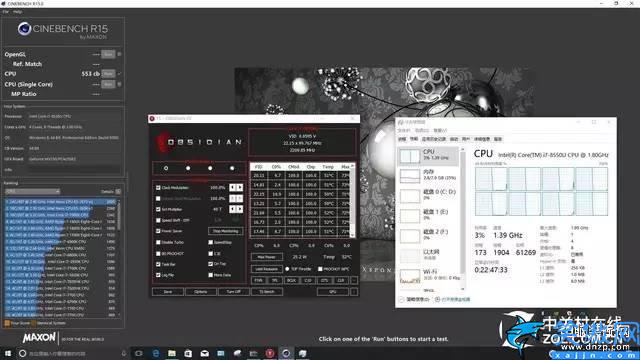Switch to the Cinebench taskbar icon
Viewport: 640px width, 360px height.
tap(286, 353)
